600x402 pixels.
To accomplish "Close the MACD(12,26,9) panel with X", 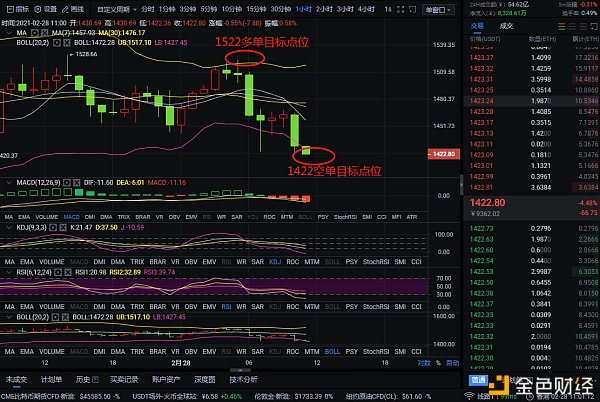I will [x=77, y=183].
